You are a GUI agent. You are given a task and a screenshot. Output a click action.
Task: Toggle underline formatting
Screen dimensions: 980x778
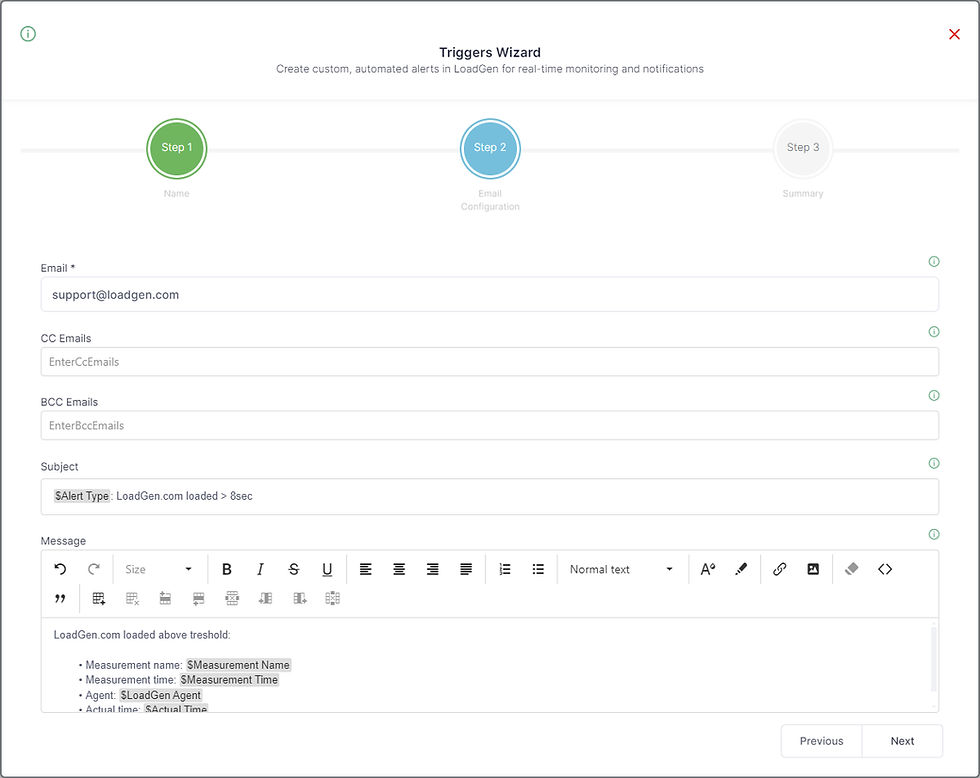(x=327, y=568)
